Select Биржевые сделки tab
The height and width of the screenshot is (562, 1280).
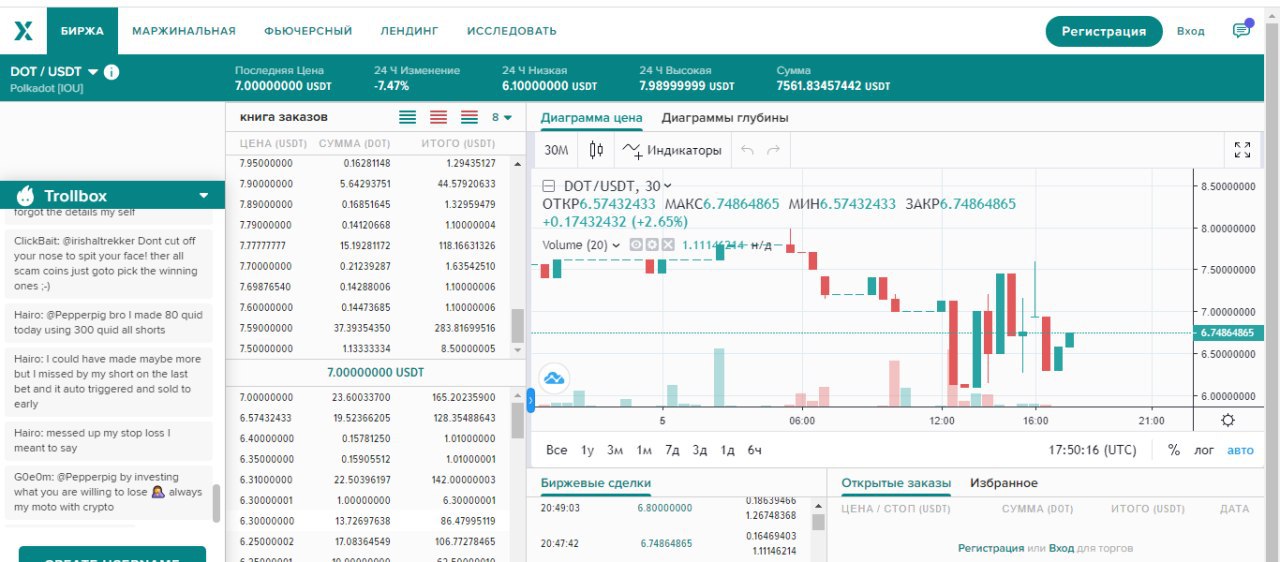(596, 483)
